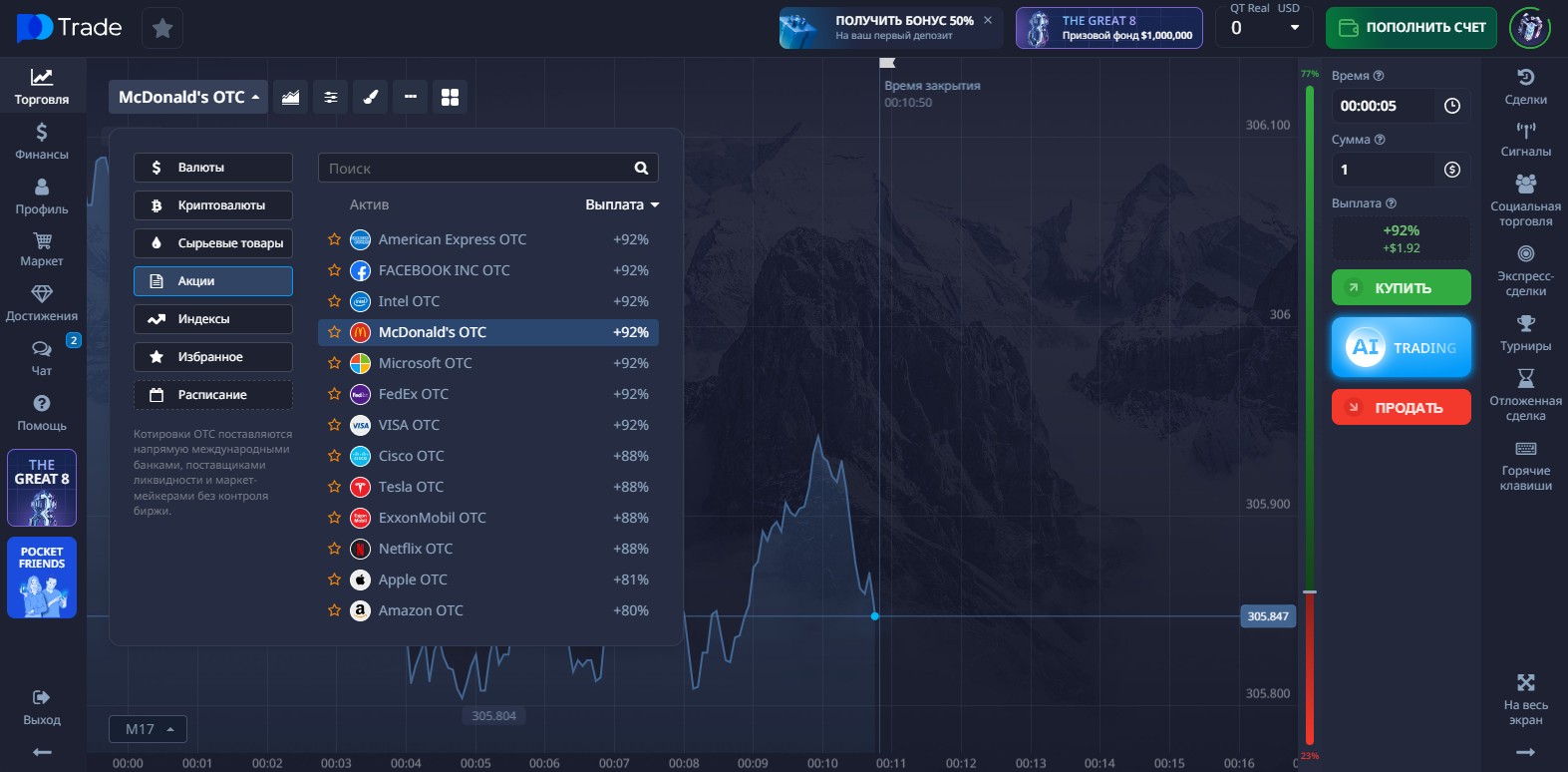Select Netflix OTC from the asset list
The width and height of the screenshot is (1568, 772).
tap(488, 549)
